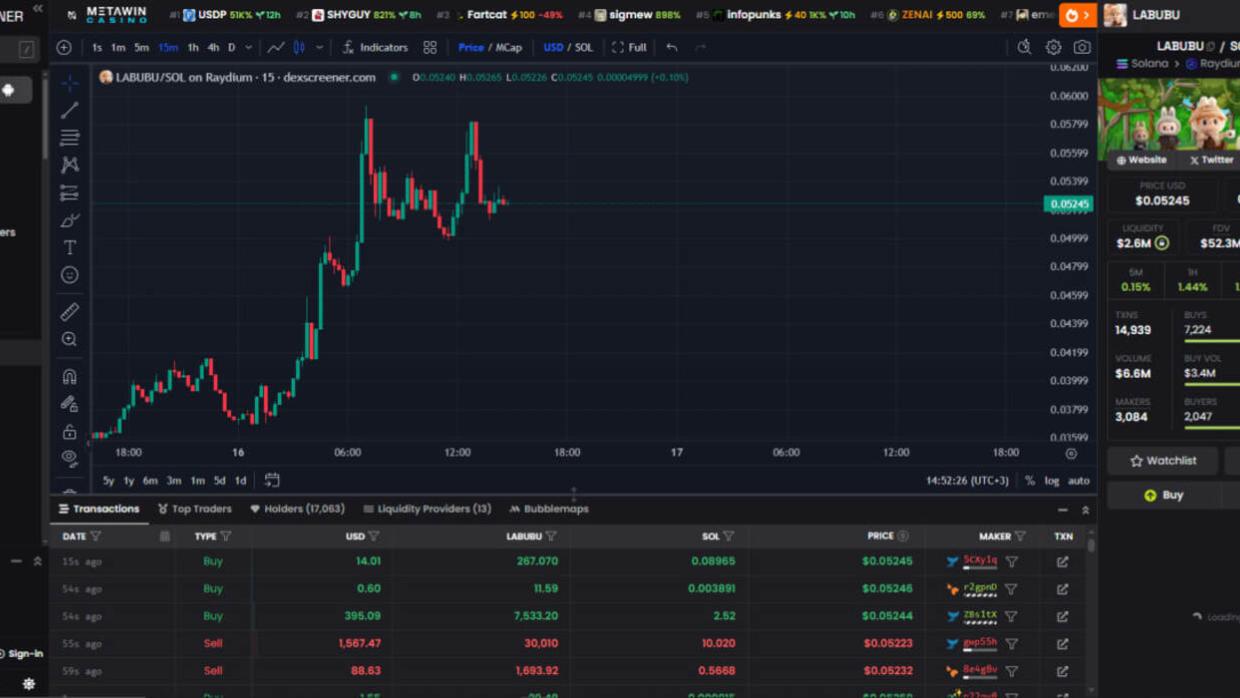Open the indicator templates grid icon
The image size is (1240, 698).
[x=430, y=47]
